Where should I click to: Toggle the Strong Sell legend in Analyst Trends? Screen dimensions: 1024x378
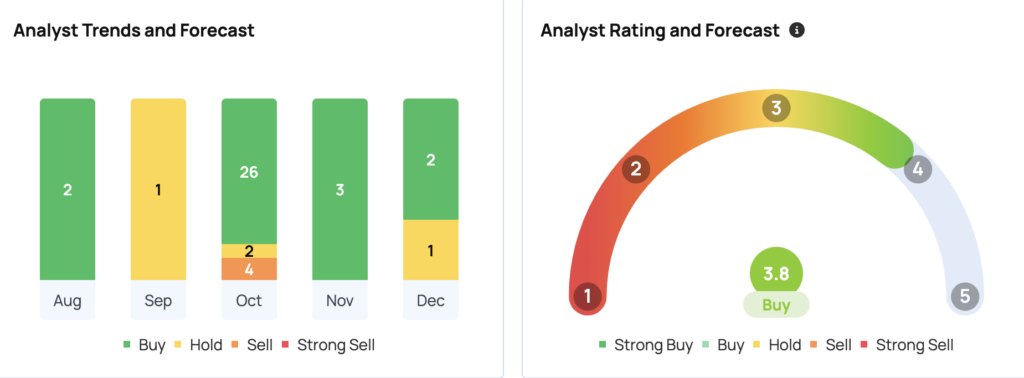(x=328, y=345)
